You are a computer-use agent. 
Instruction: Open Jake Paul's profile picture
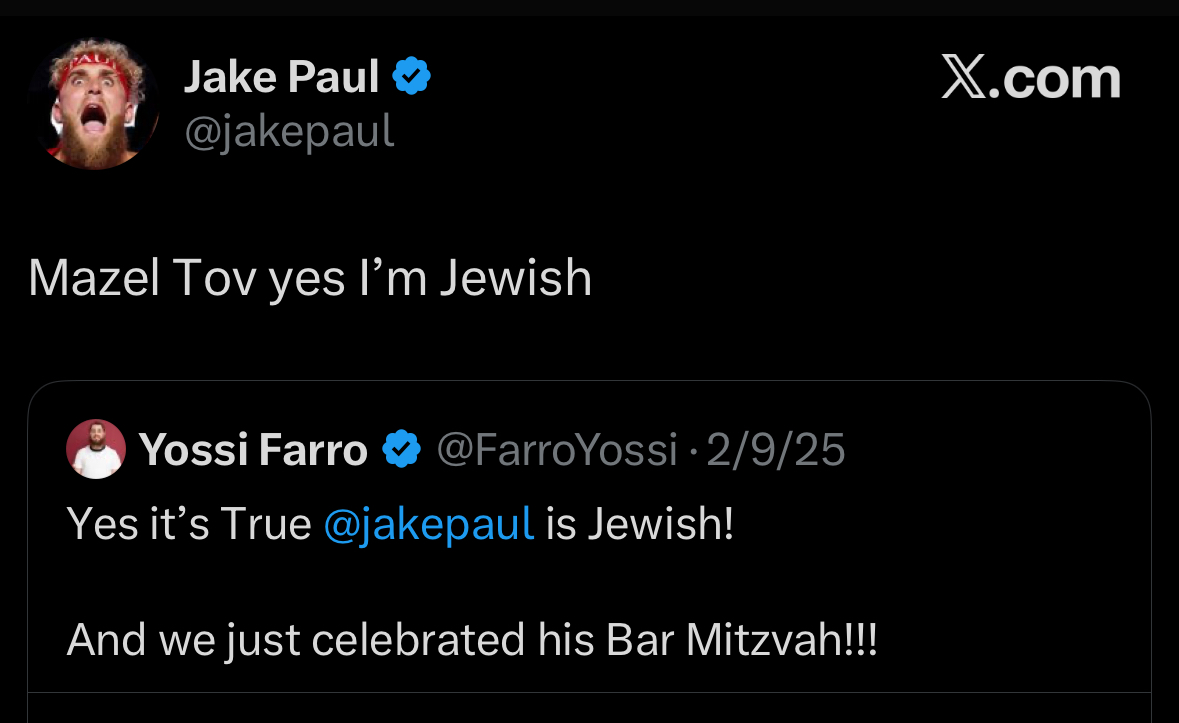click(x=95, y=104)
